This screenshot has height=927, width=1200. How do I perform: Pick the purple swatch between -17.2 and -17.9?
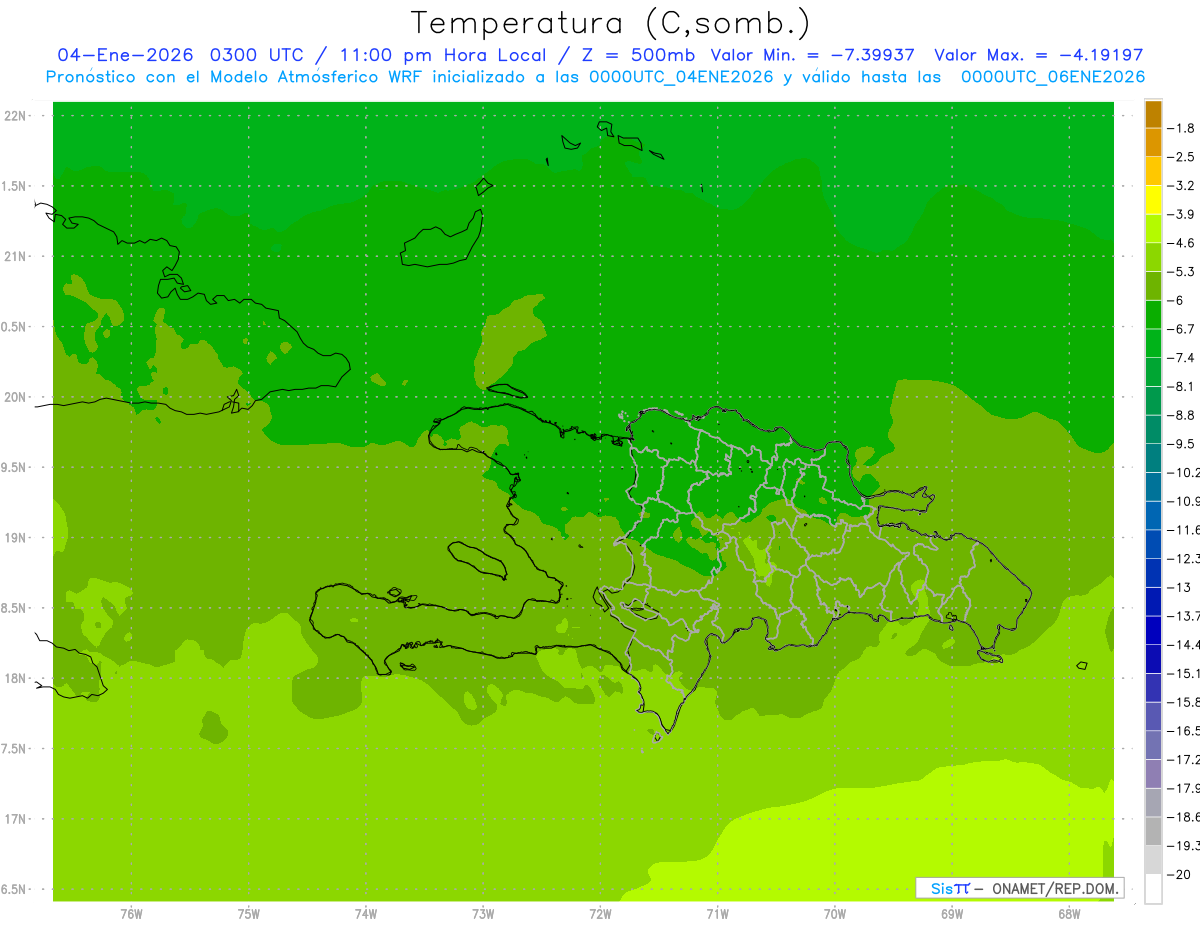pos(1153,774)
